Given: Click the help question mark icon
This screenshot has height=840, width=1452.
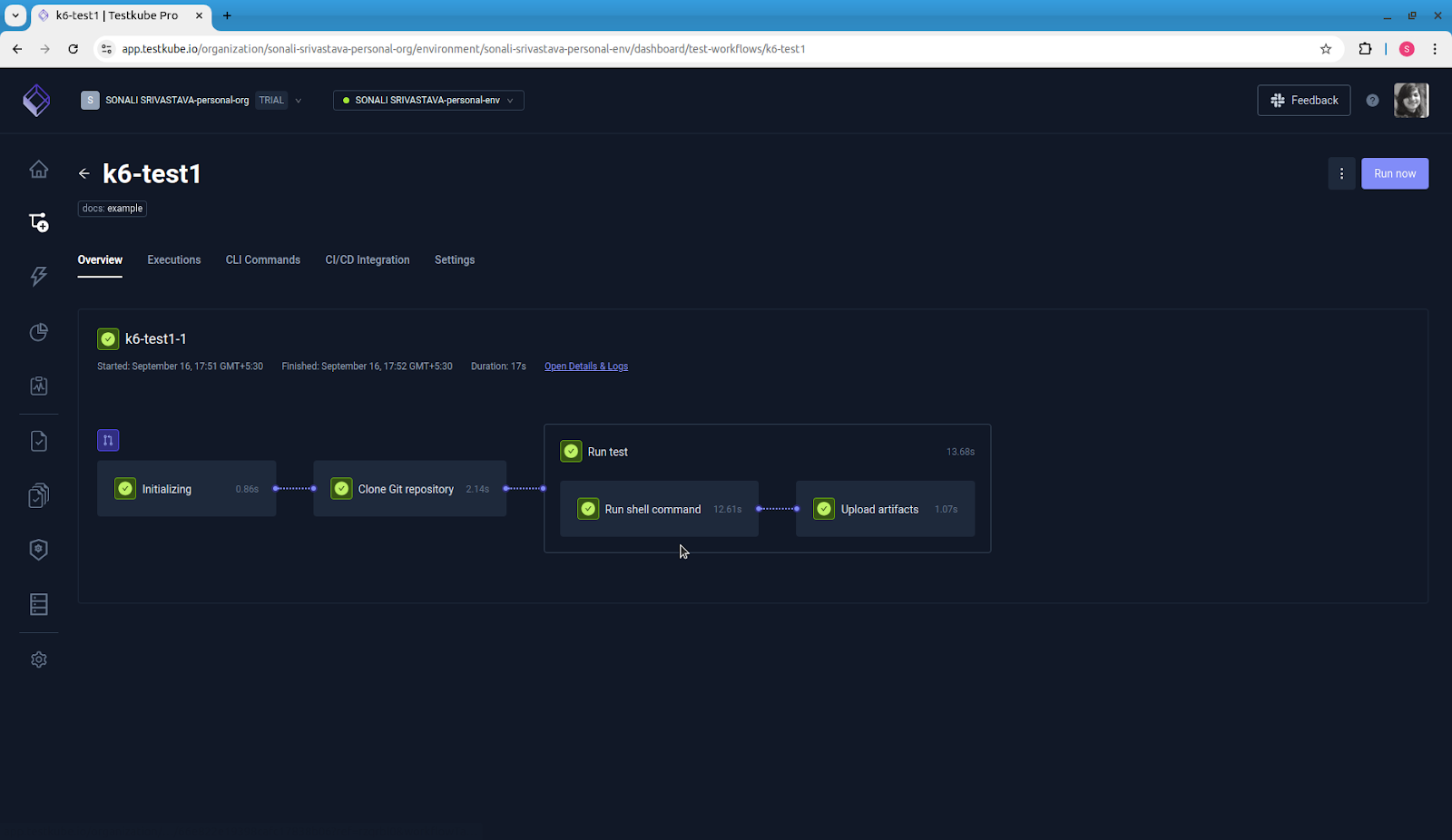Looking at the screenshot, I should 1372,101.
